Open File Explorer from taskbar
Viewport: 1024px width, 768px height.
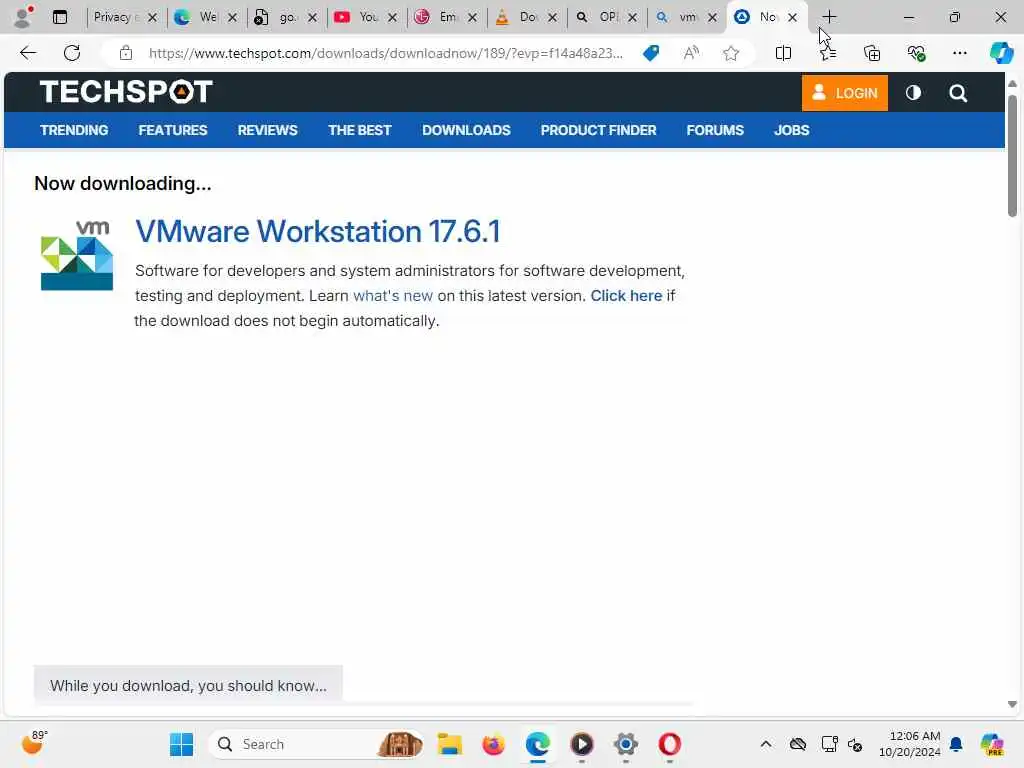[x=449, y=744]
